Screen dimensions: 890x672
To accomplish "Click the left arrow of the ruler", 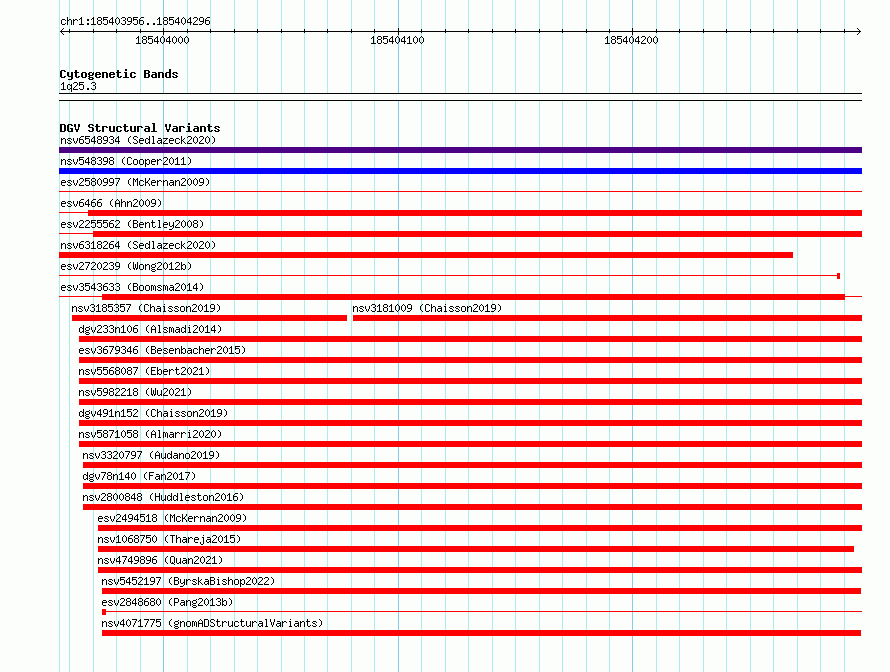I will pyautogui.click(x=63, y=32).
